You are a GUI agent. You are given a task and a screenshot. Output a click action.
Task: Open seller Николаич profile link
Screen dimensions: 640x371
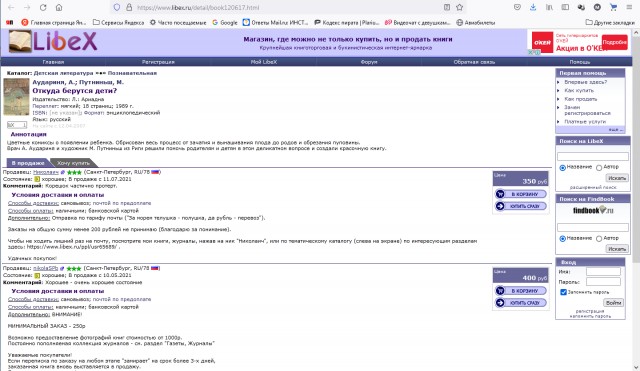tap(46, 172)
